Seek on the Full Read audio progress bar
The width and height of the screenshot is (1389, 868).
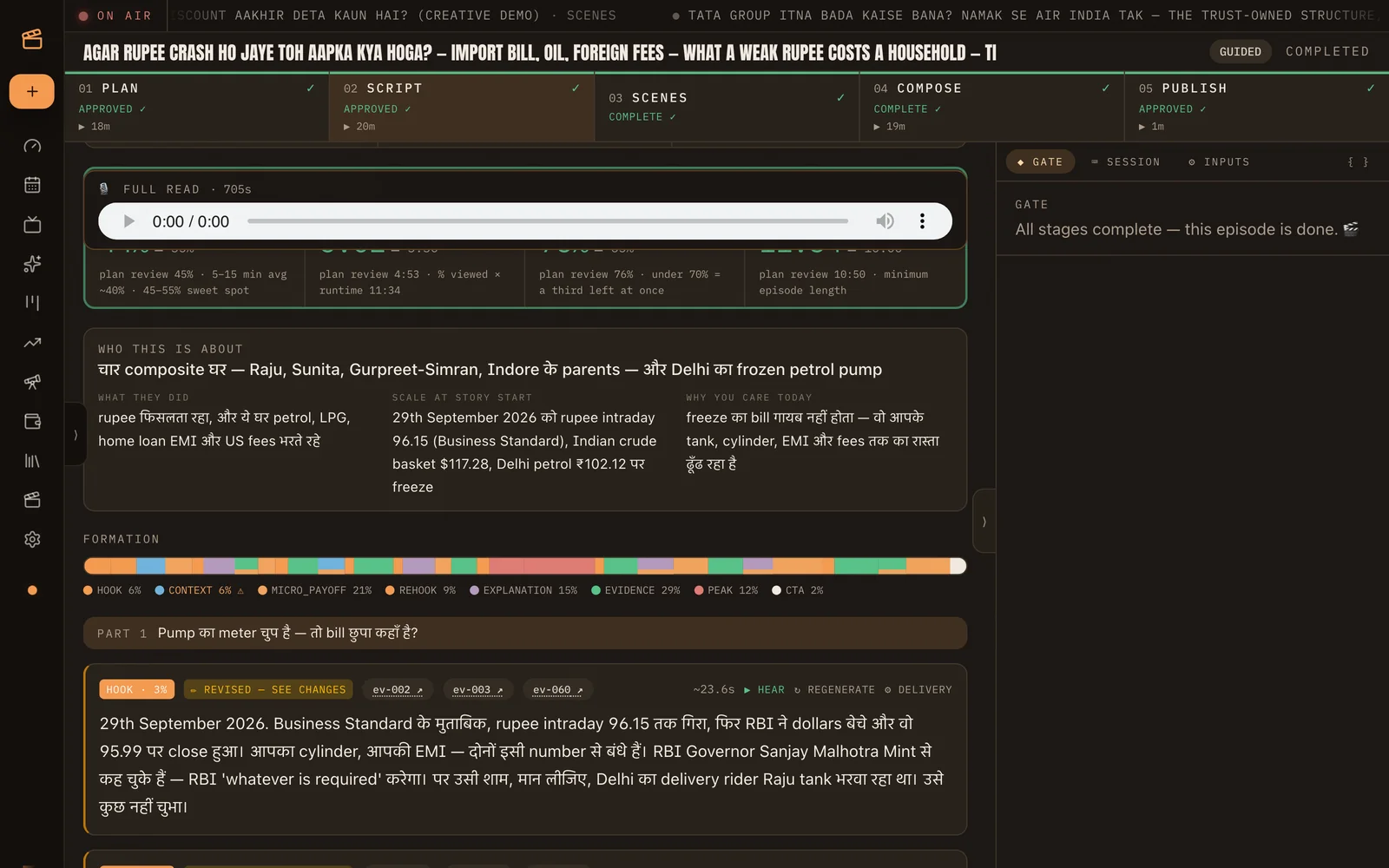pyautogui.click(x=547, y=221)
